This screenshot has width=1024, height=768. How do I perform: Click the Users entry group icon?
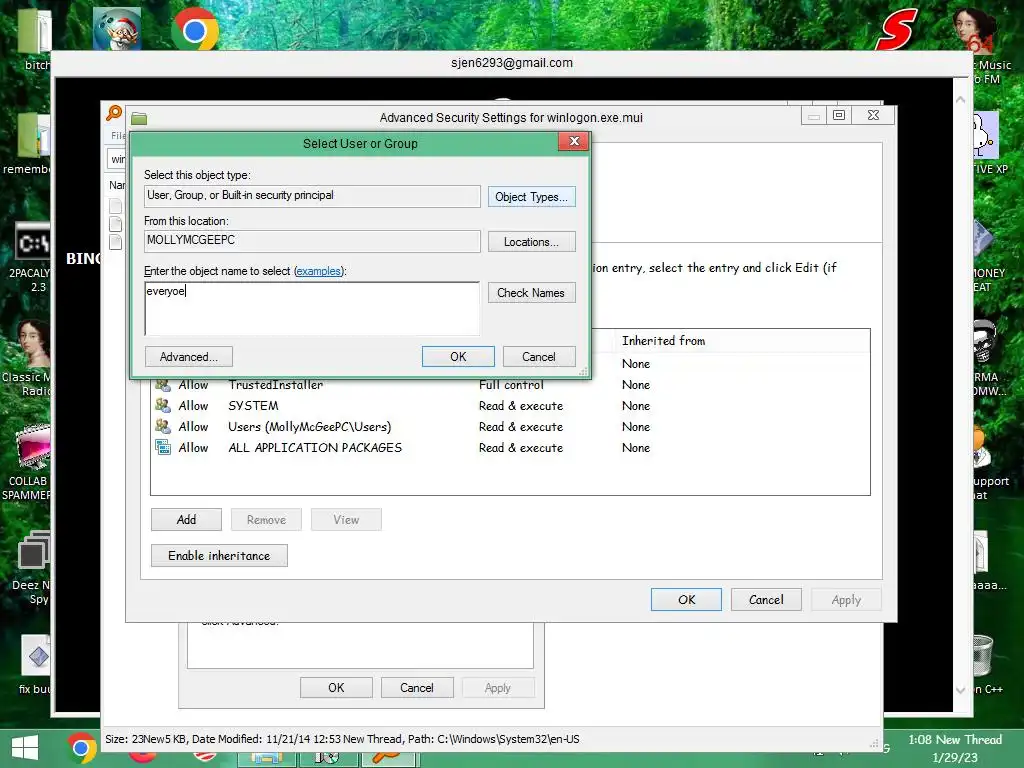(163, 426)
